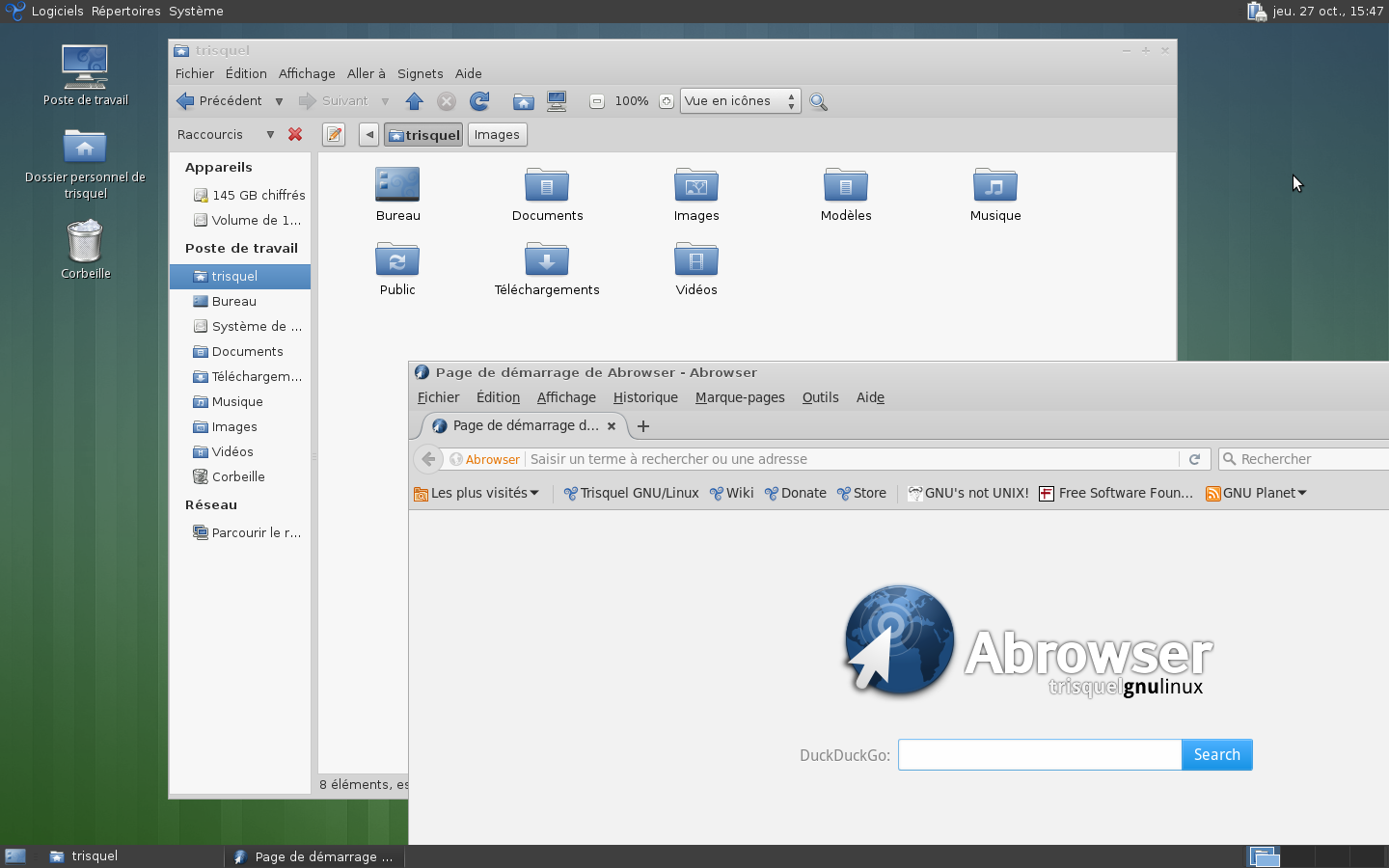The width and height of the screenshot is (1389, 868).
Task: Open the Système menu in top panel
Action: pyautogui.click(x=196, y=11)
